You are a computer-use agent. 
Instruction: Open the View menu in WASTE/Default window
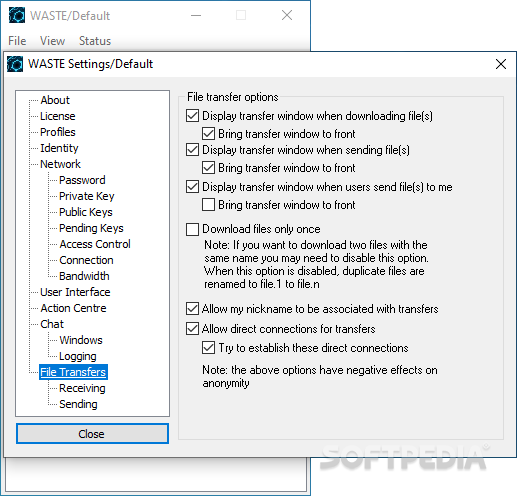[52, 41]
